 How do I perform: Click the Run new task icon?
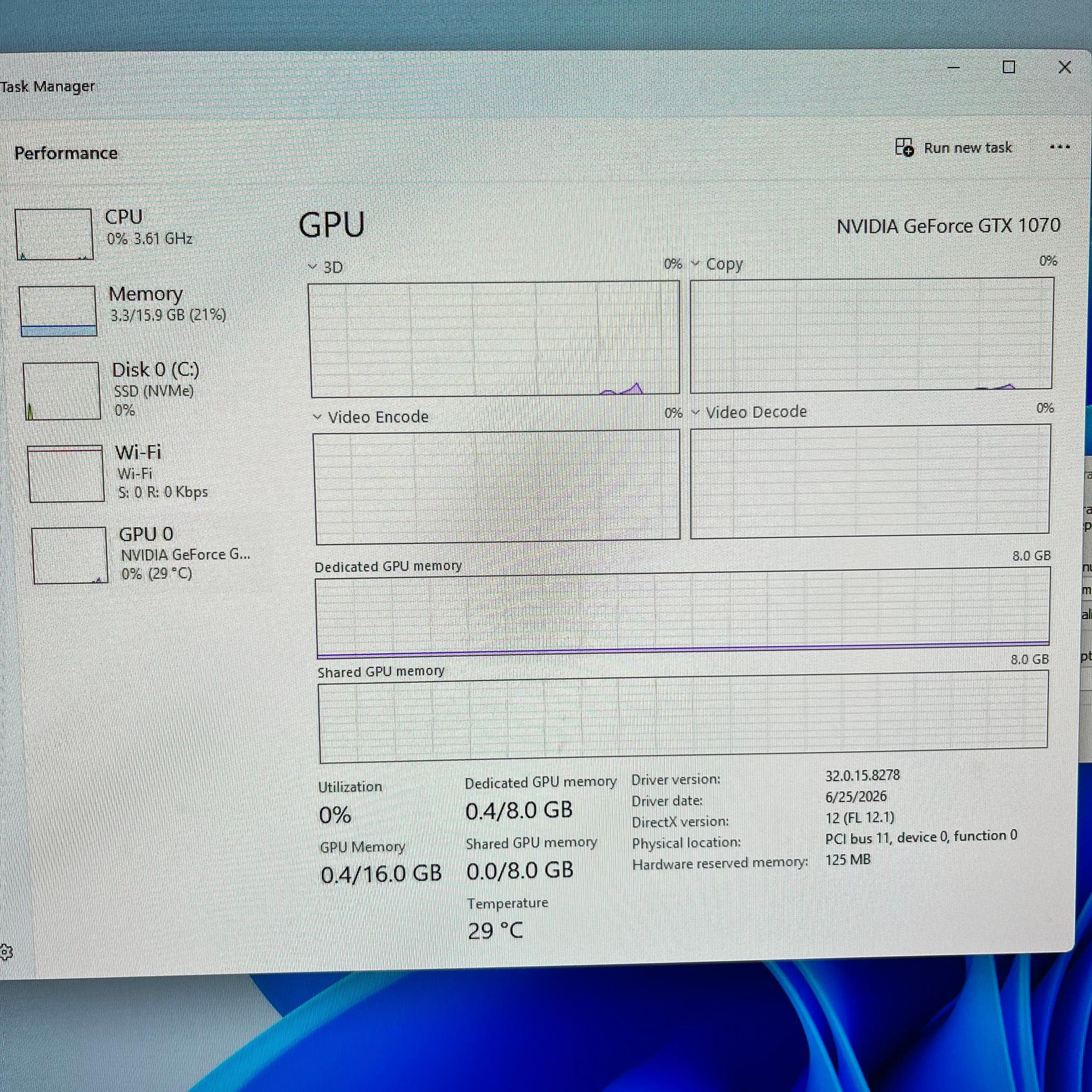tap(904, 147)
